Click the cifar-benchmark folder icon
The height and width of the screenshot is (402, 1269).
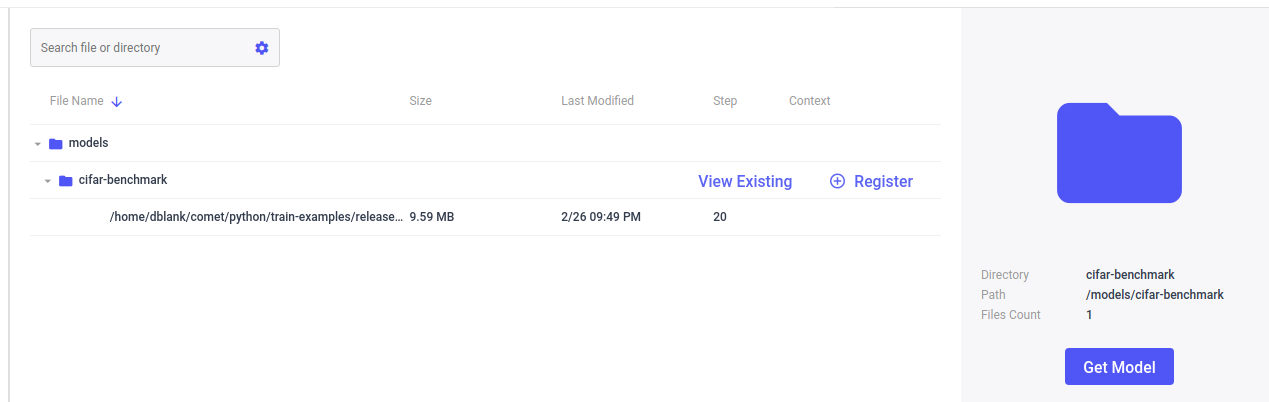[66, 181]
